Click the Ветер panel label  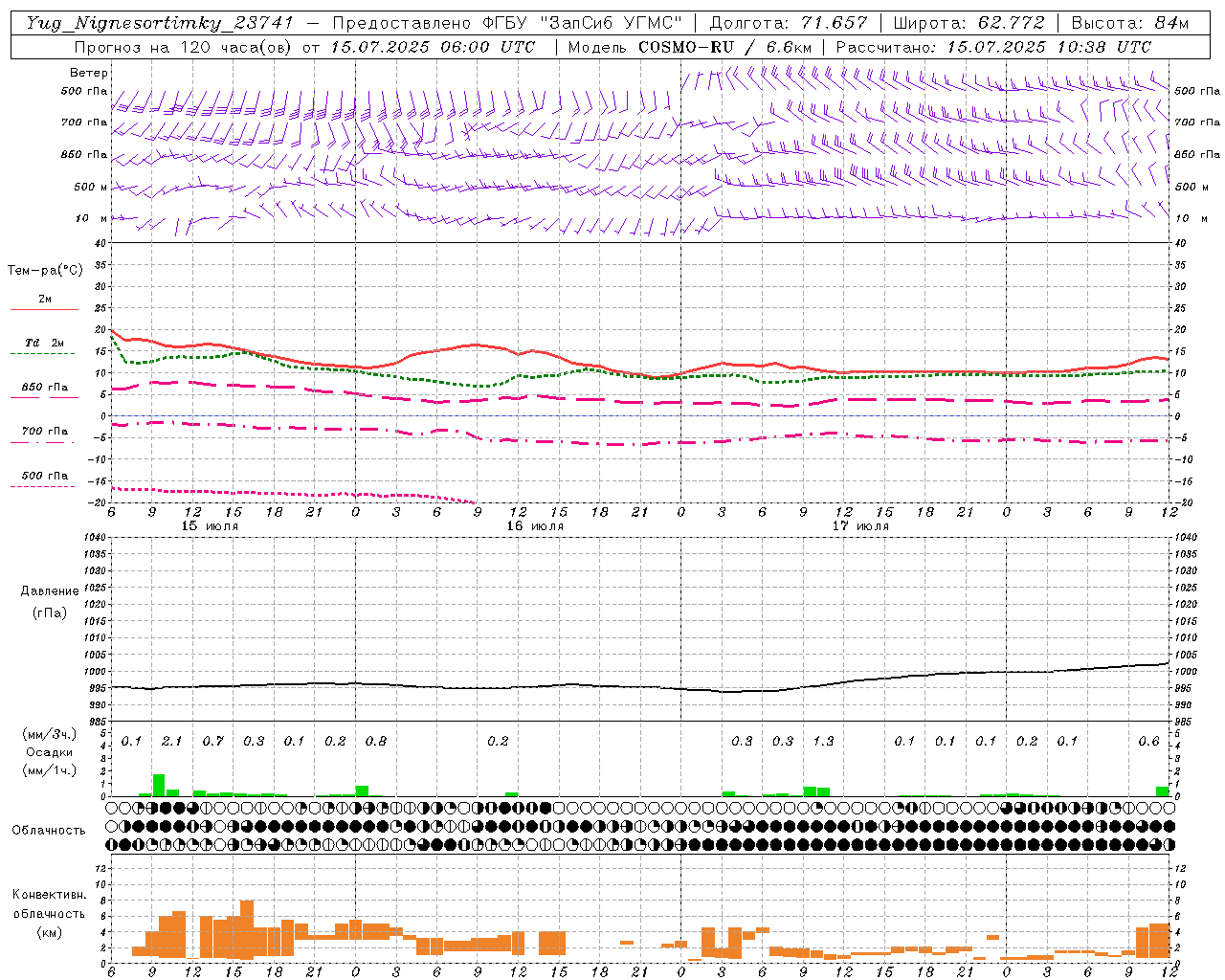(89, 73)
